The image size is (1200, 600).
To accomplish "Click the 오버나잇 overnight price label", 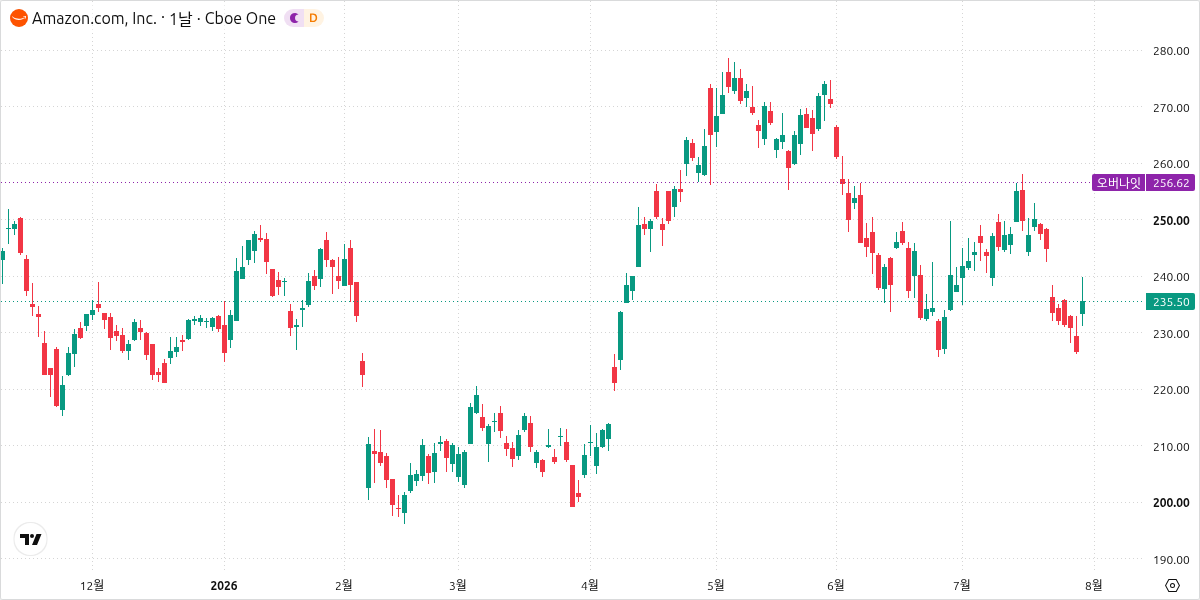I will coord(1119,182).
